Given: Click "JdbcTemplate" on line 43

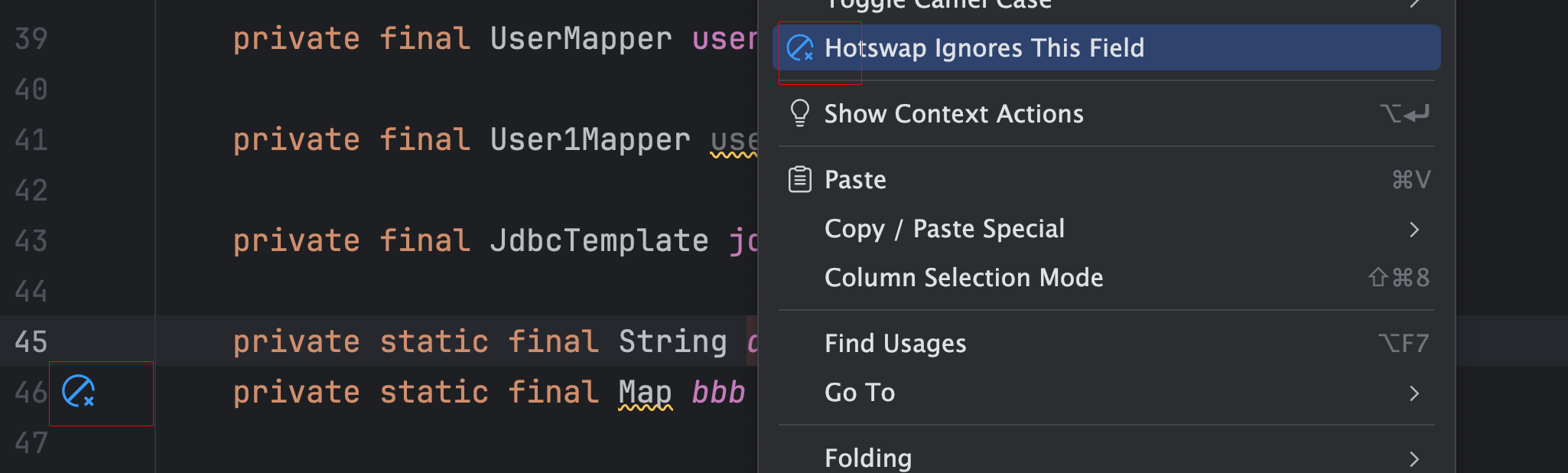Looking at the screenshot, I should [600, 240].
